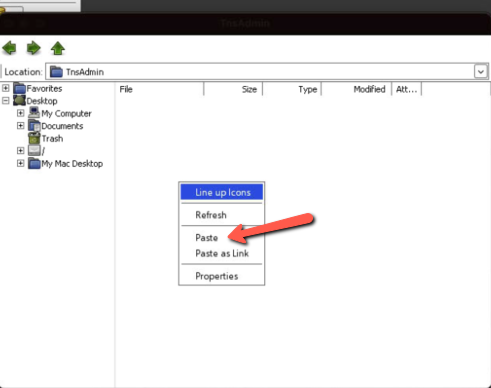The image size is (491, 388).
Task: Navigate up one folder level
Action: [x=58, y=48]
